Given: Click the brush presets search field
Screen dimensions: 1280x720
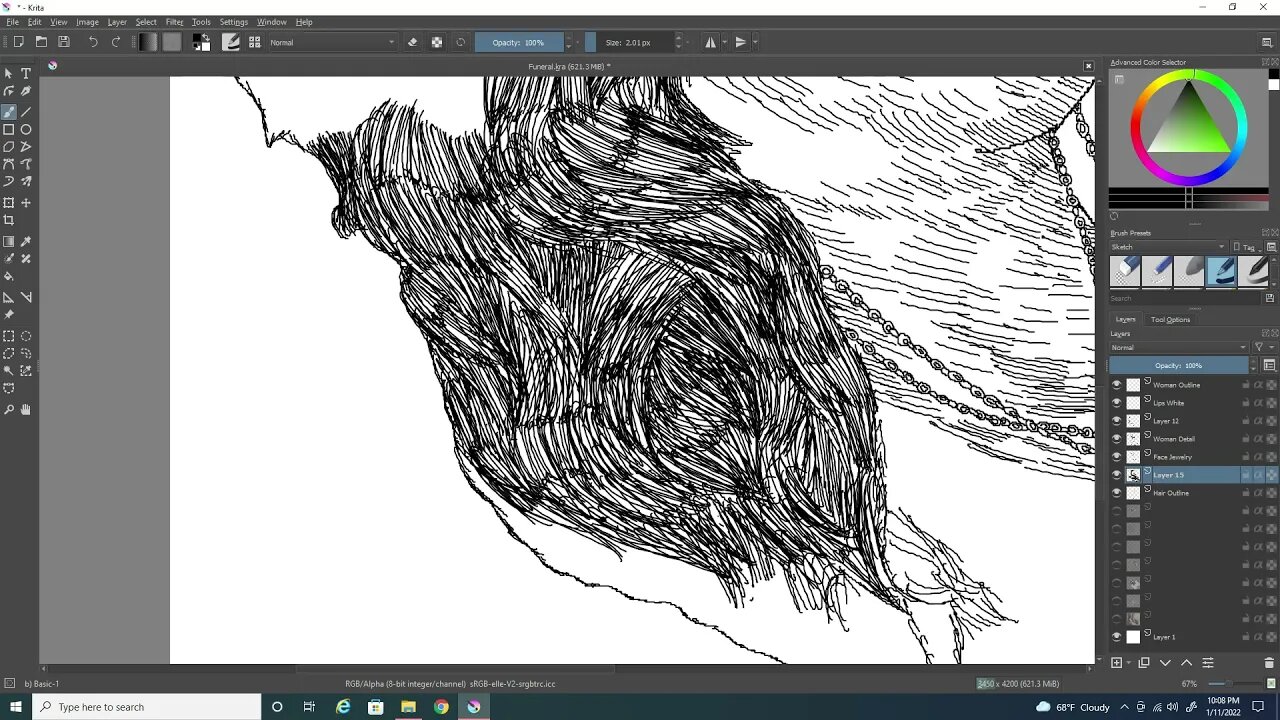Looking at the screenshot, I should coord(1185,298).
